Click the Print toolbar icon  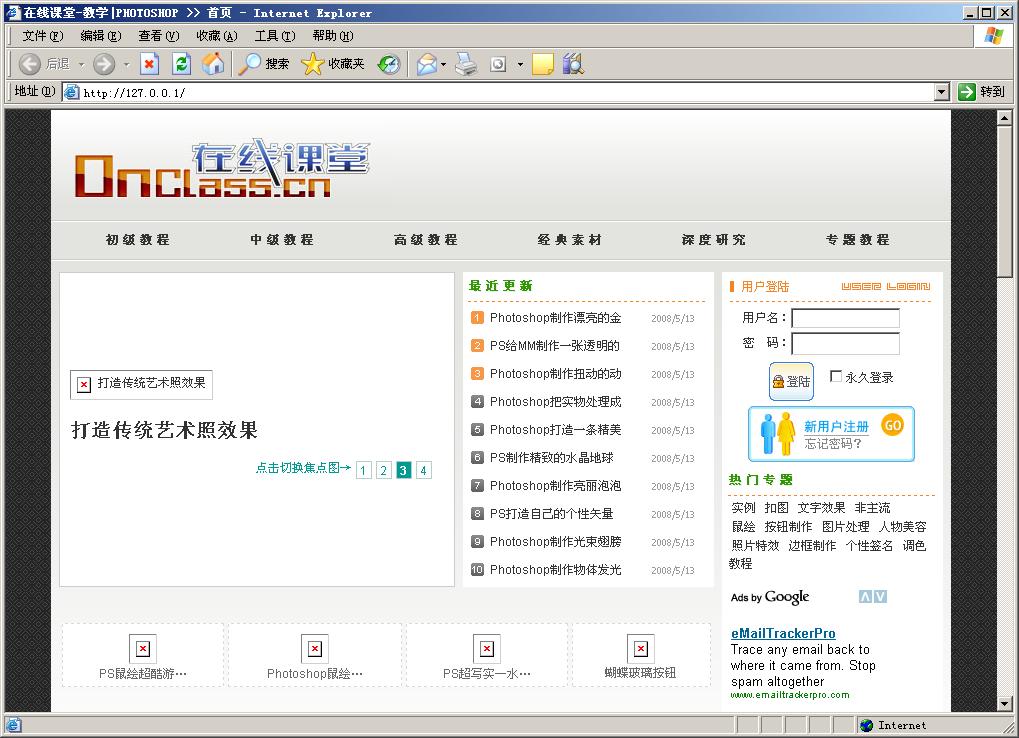click(x=466, y=64)
